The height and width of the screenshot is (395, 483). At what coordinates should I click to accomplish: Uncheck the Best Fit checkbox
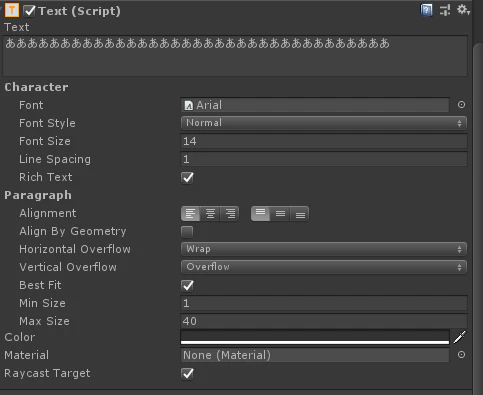coord(187,286)
